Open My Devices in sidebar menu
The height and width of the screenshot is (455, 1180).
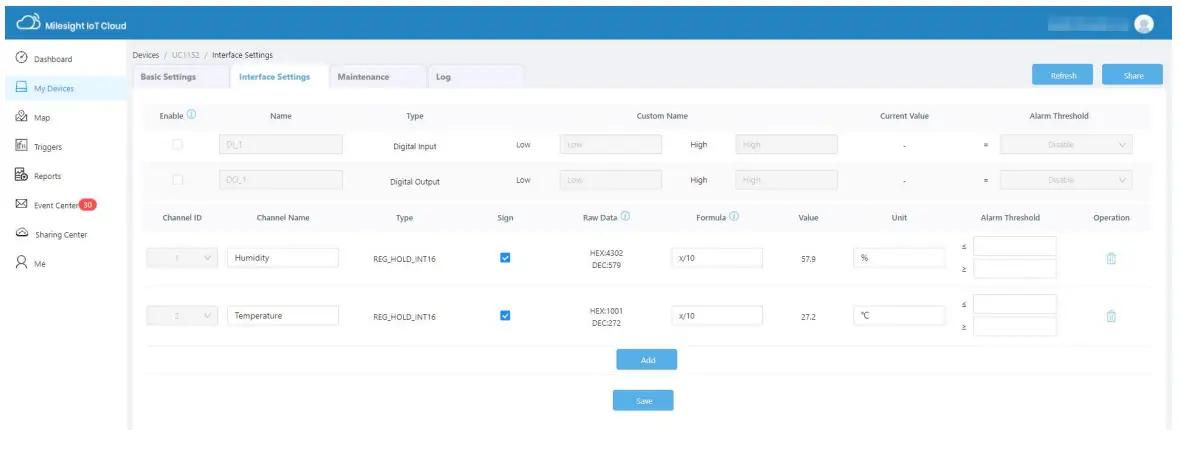pos(54,88)
